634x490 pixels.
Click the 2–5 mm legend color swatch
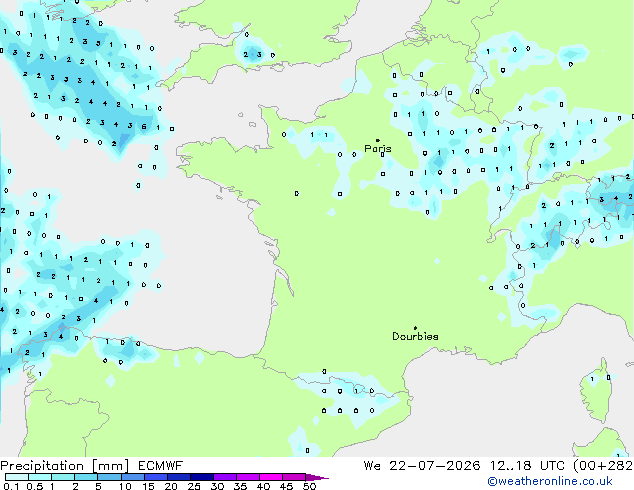(86, 477)
